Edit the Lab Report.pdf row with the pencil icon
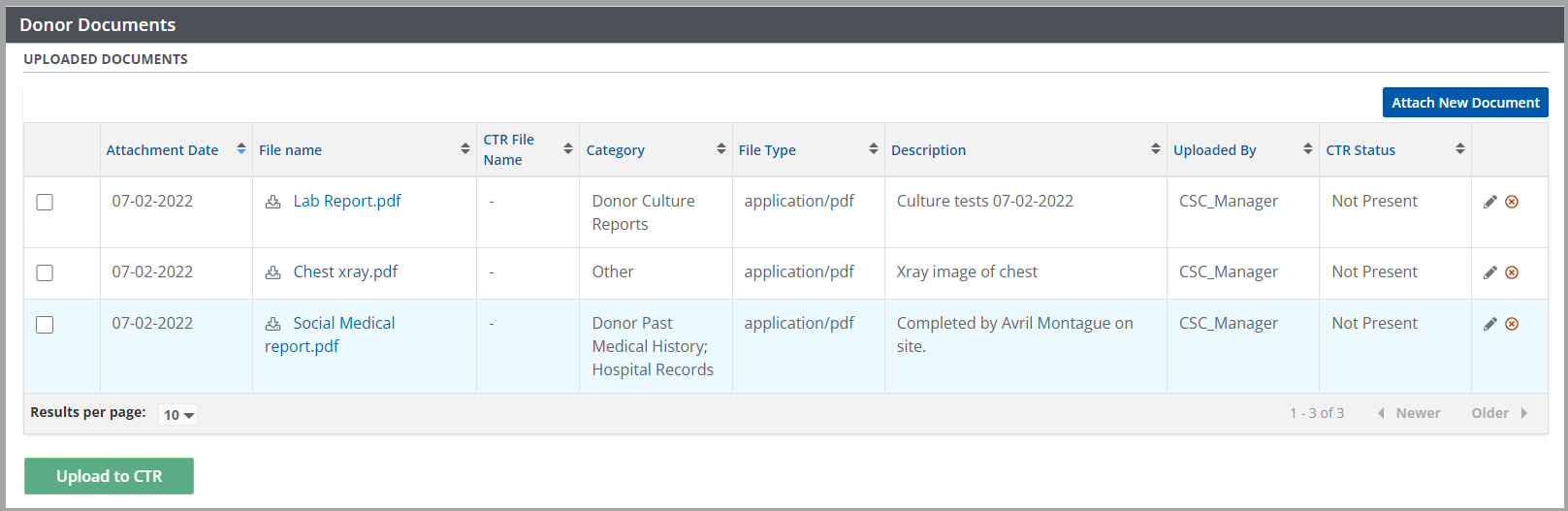The height and width of the screenshot is (511, 1568). (1489, 202)
